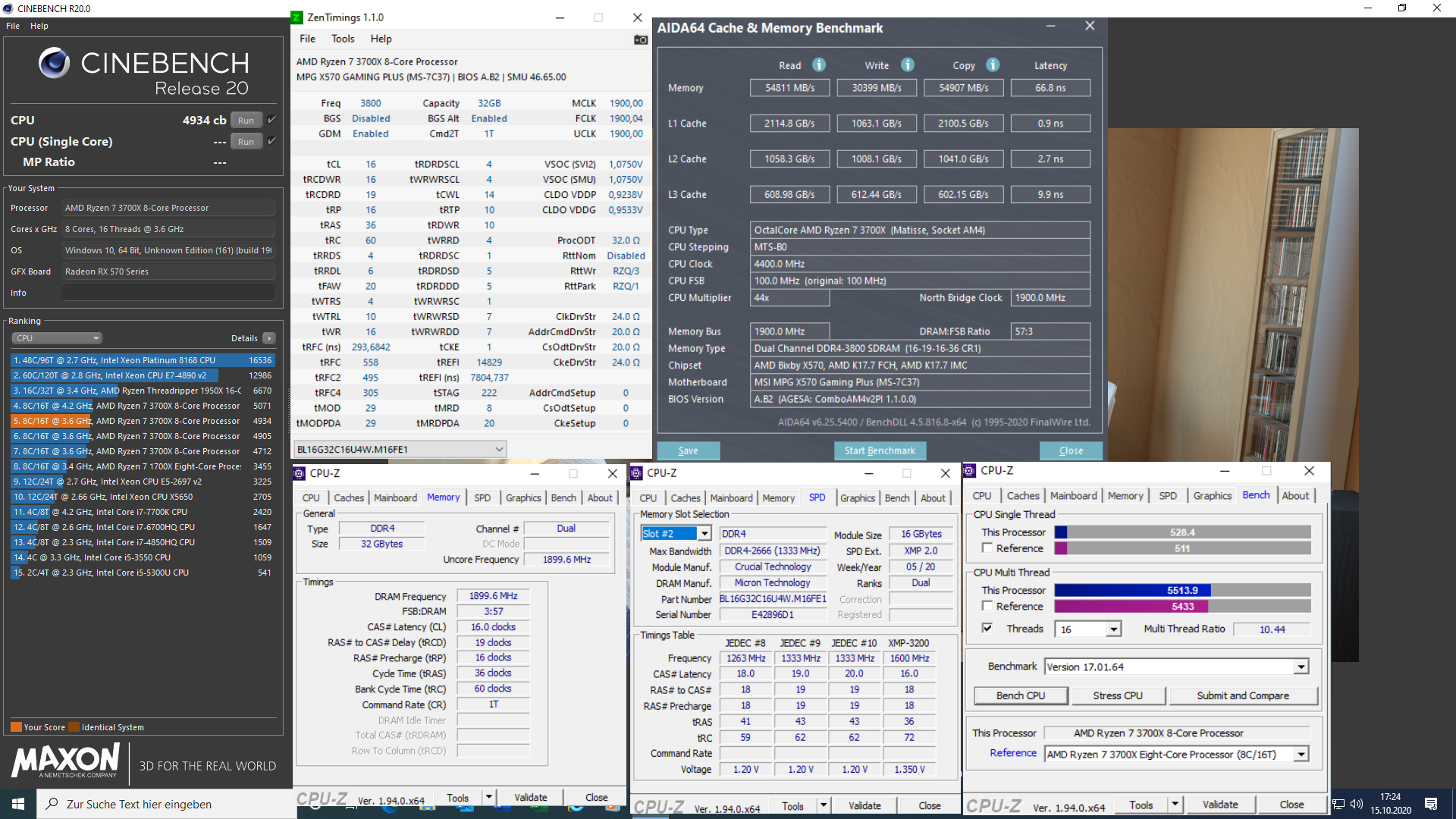The image size is (1456, 819).
Task: Click Submit and Compare in CPU-Z
Action: 1243,695
